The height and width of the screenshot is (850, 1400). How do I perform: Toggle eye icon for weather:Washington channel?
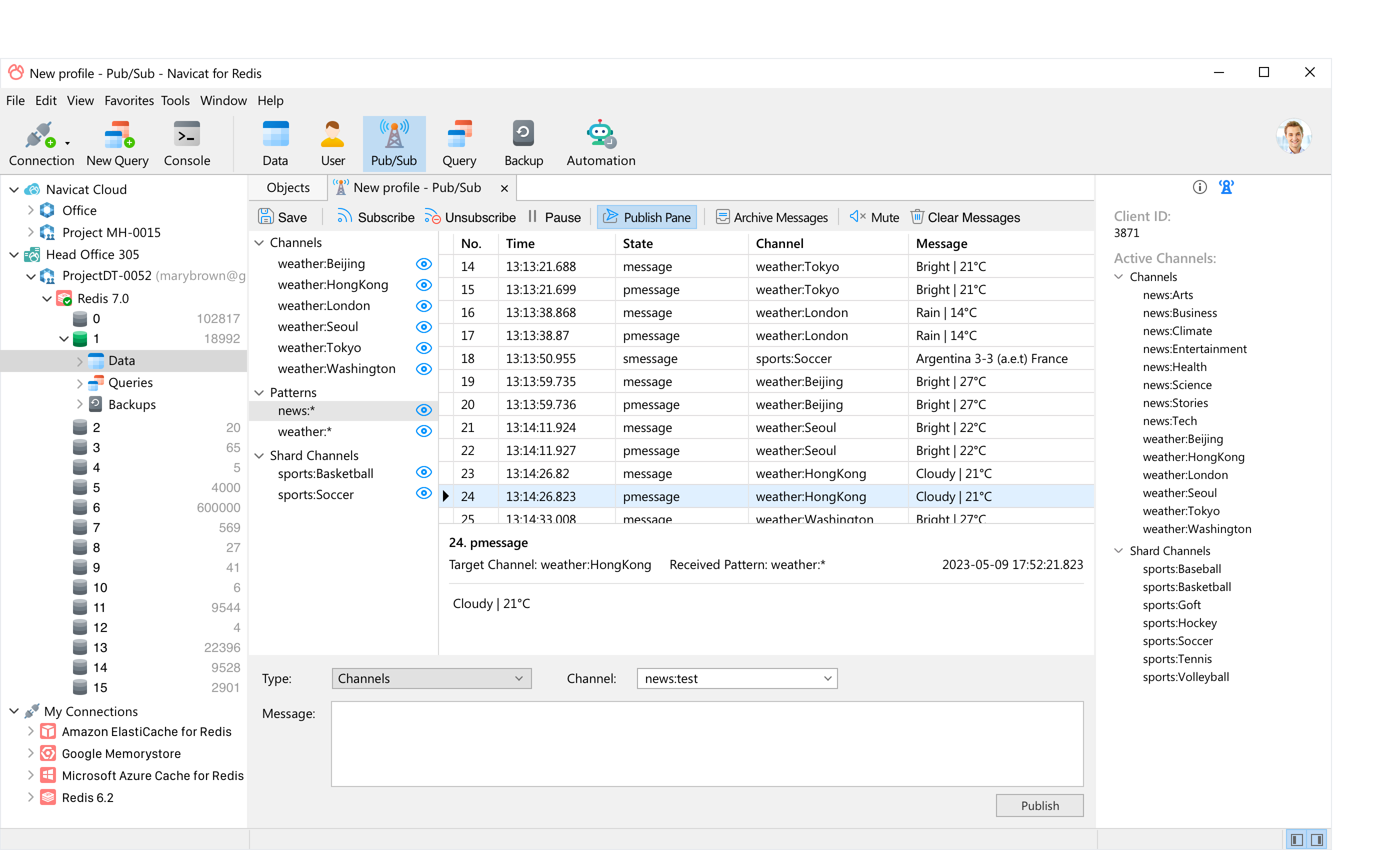(423, 369)
